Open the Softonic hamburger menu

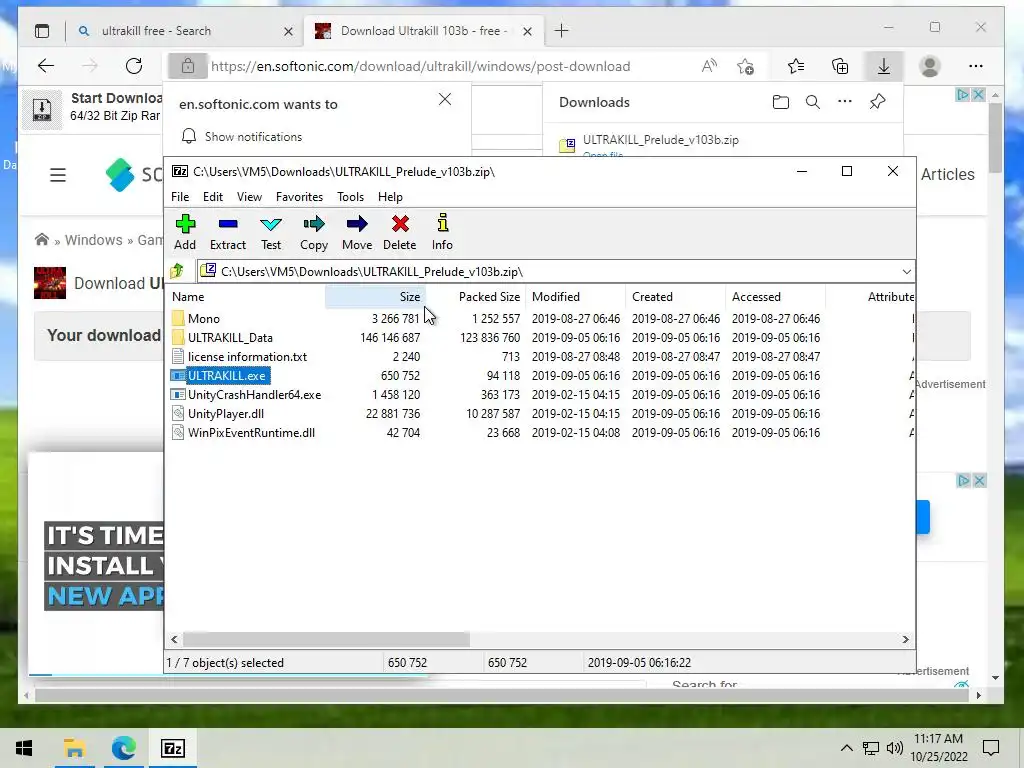[x=57, y=175]
